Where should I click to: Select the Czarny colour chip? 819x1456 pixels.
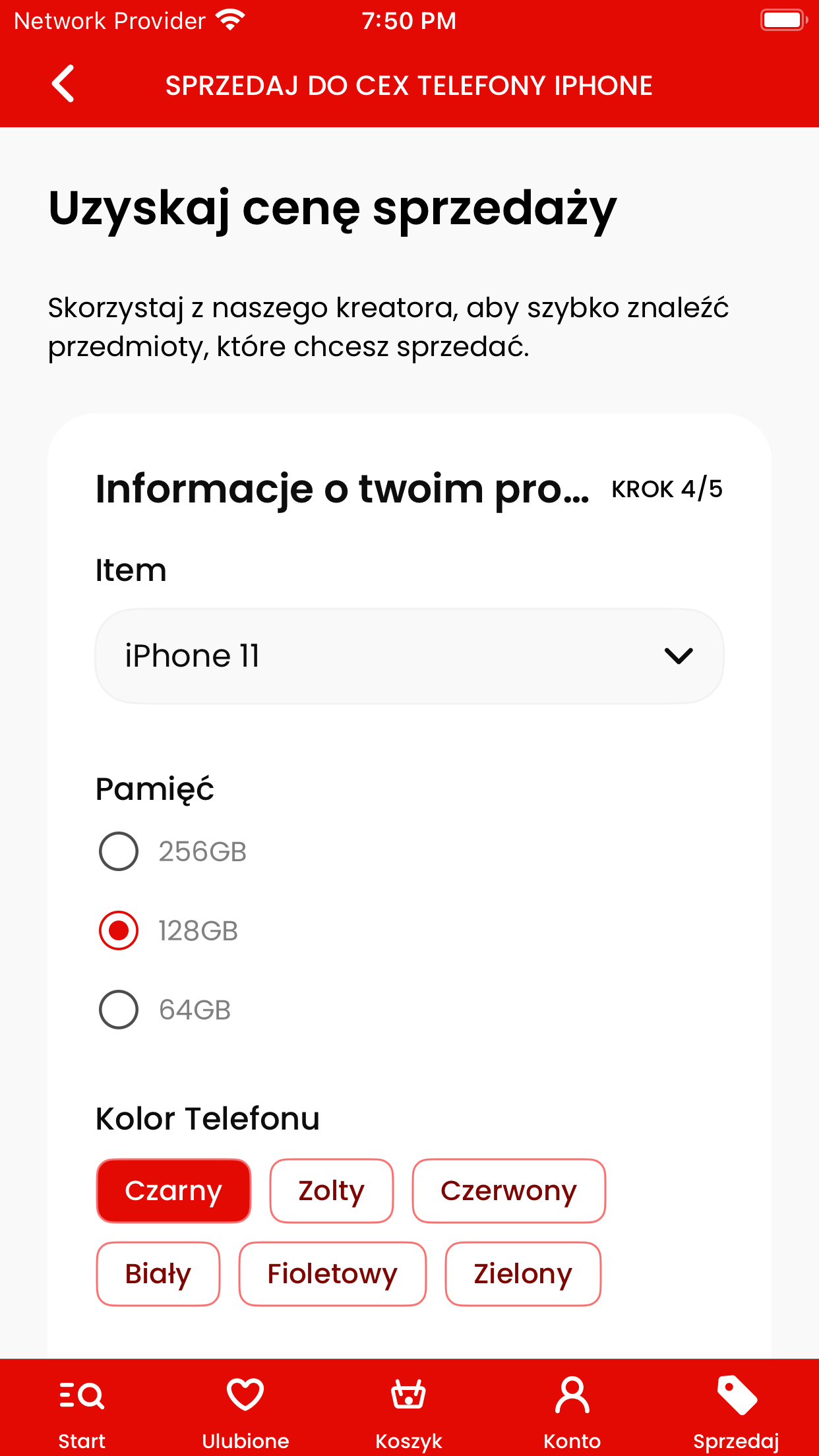(x=173, y=1191)
